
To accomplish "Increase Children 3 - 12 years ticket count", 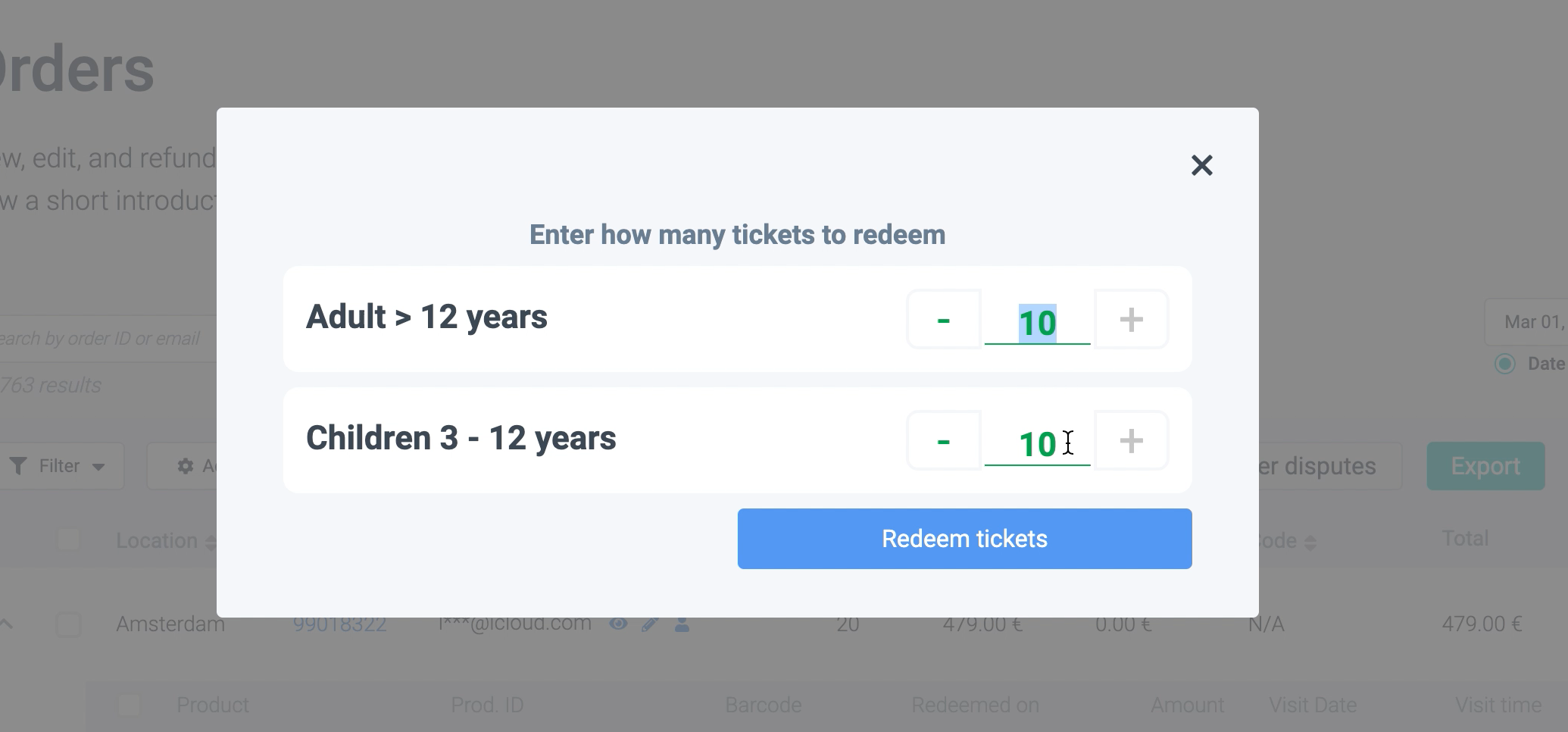I will click(1131, 441).
